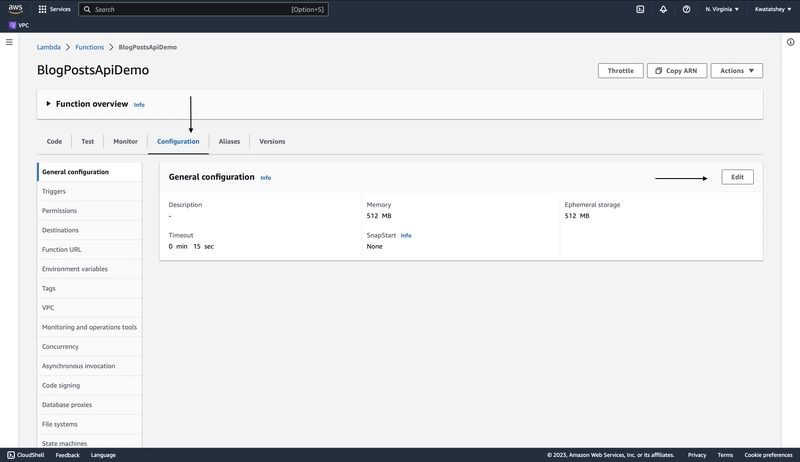Select Database proxies in side menu
The width and height of the screenshot is (800, 462).
click(x=89, y=404)
